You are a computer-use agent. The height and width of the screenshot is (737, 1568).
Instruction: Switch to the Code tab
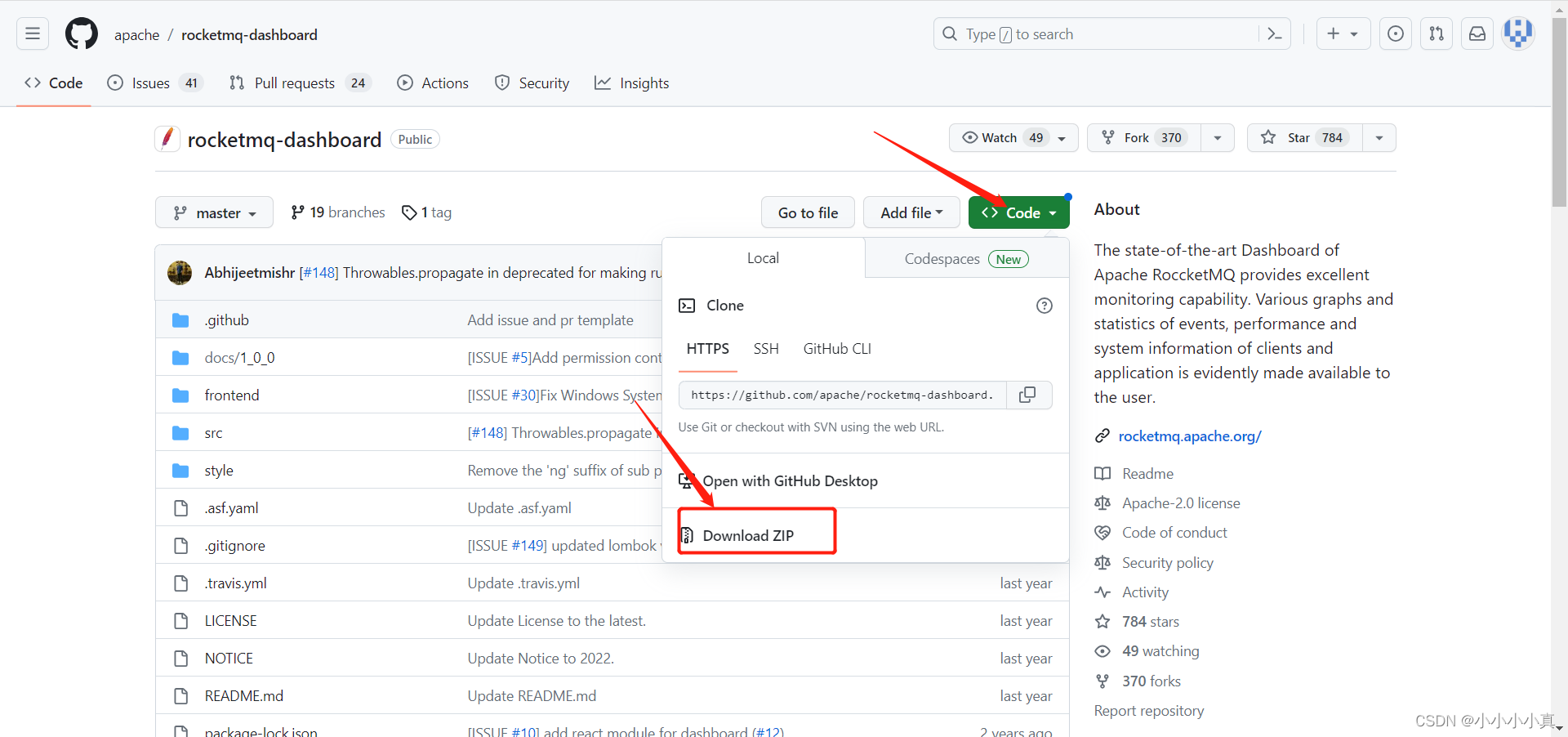(54, 83)
